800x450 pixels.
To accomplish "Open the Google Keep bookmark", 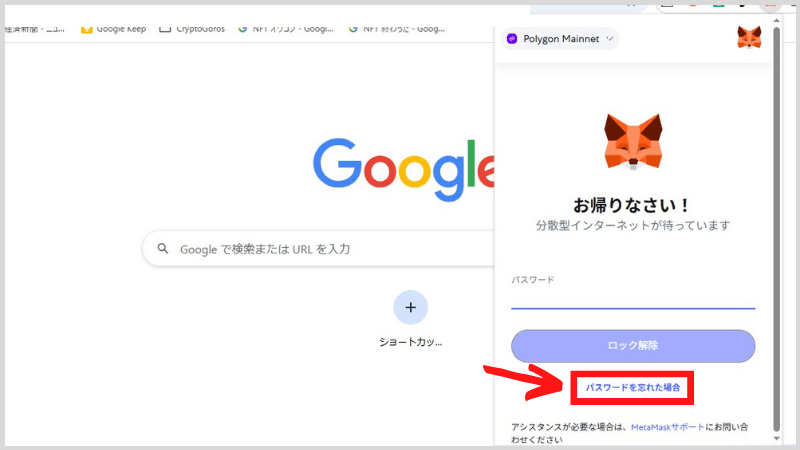I will (x=113, y=29).
